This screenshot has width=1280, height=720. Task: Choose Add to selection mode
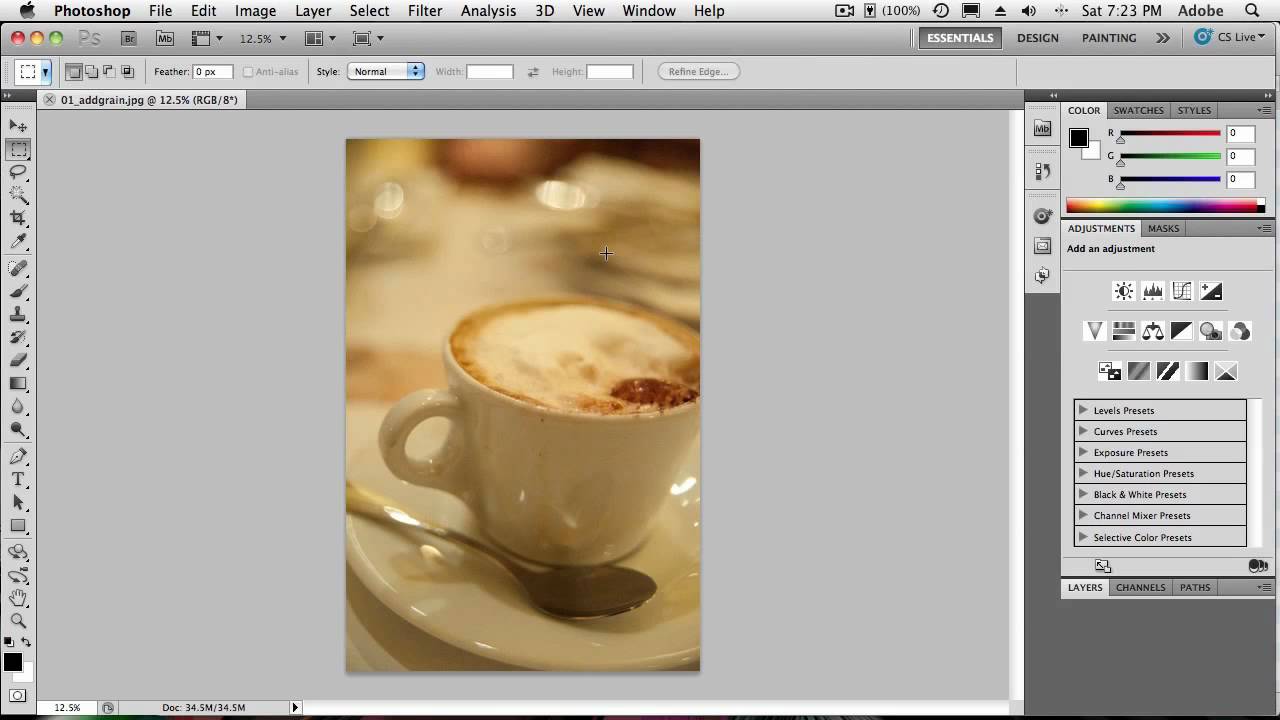pos(91,72)
